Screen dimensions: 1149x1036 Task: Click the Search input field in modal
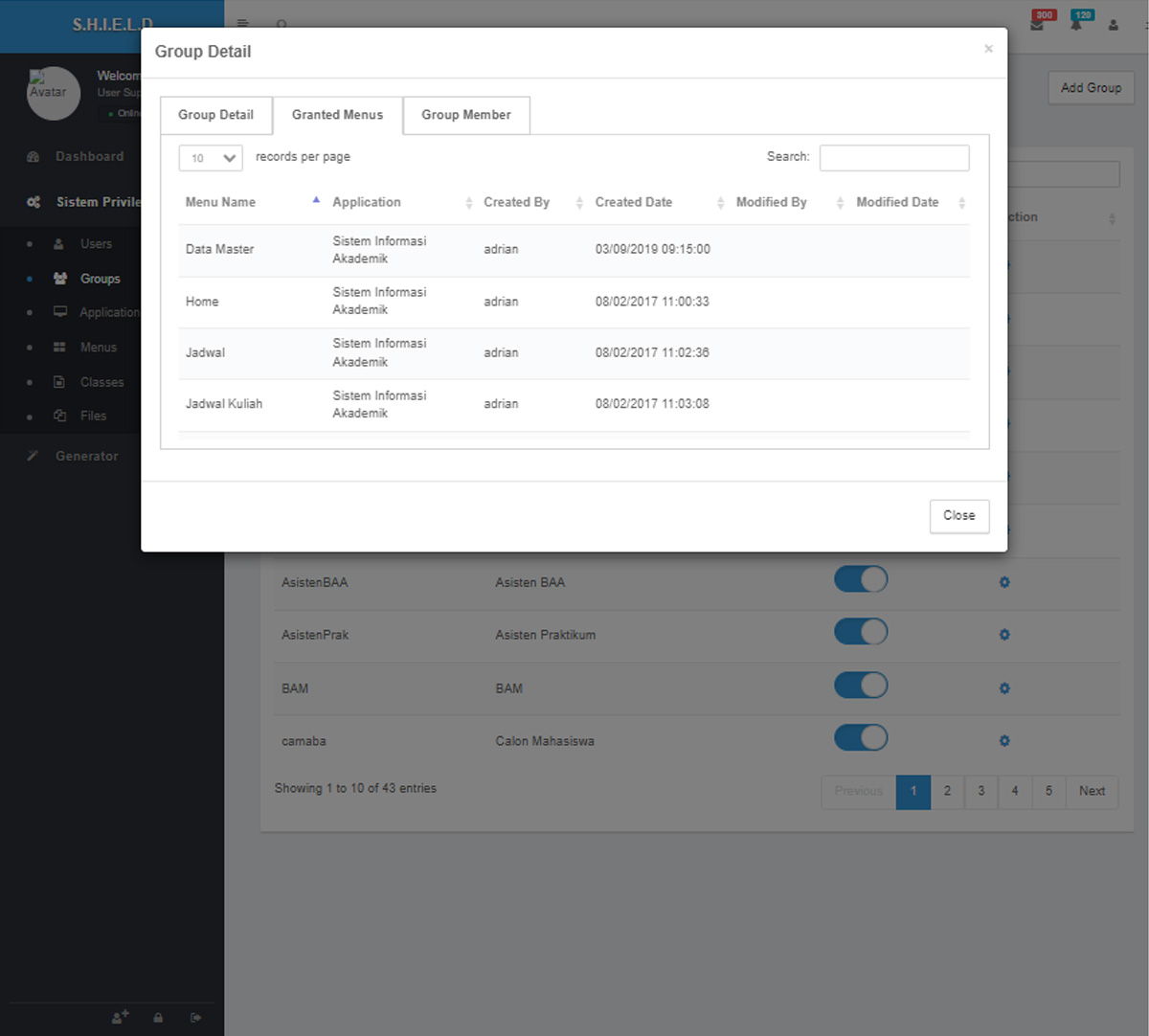[894, 158]
